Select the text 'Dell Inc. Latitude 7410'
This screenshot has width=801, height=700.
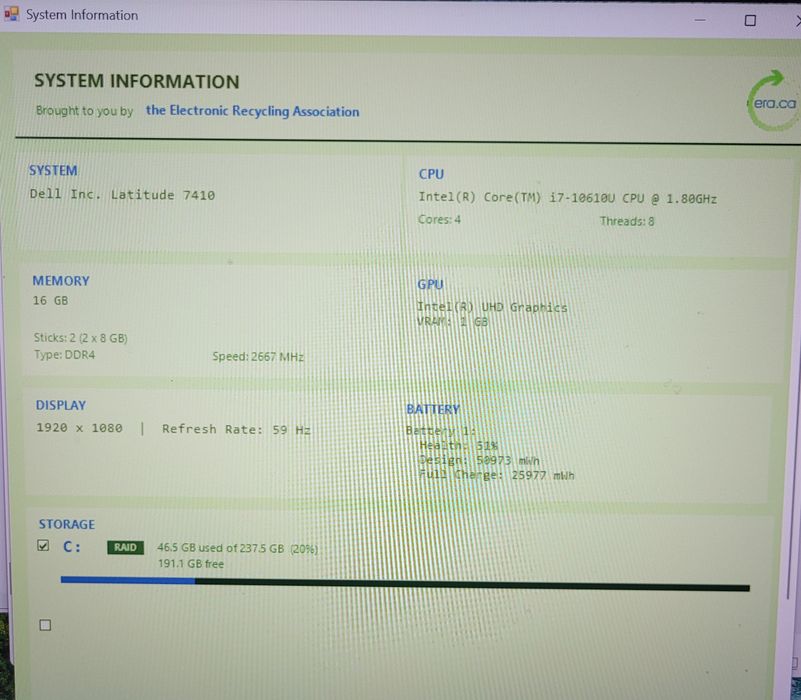pos(122,195)
